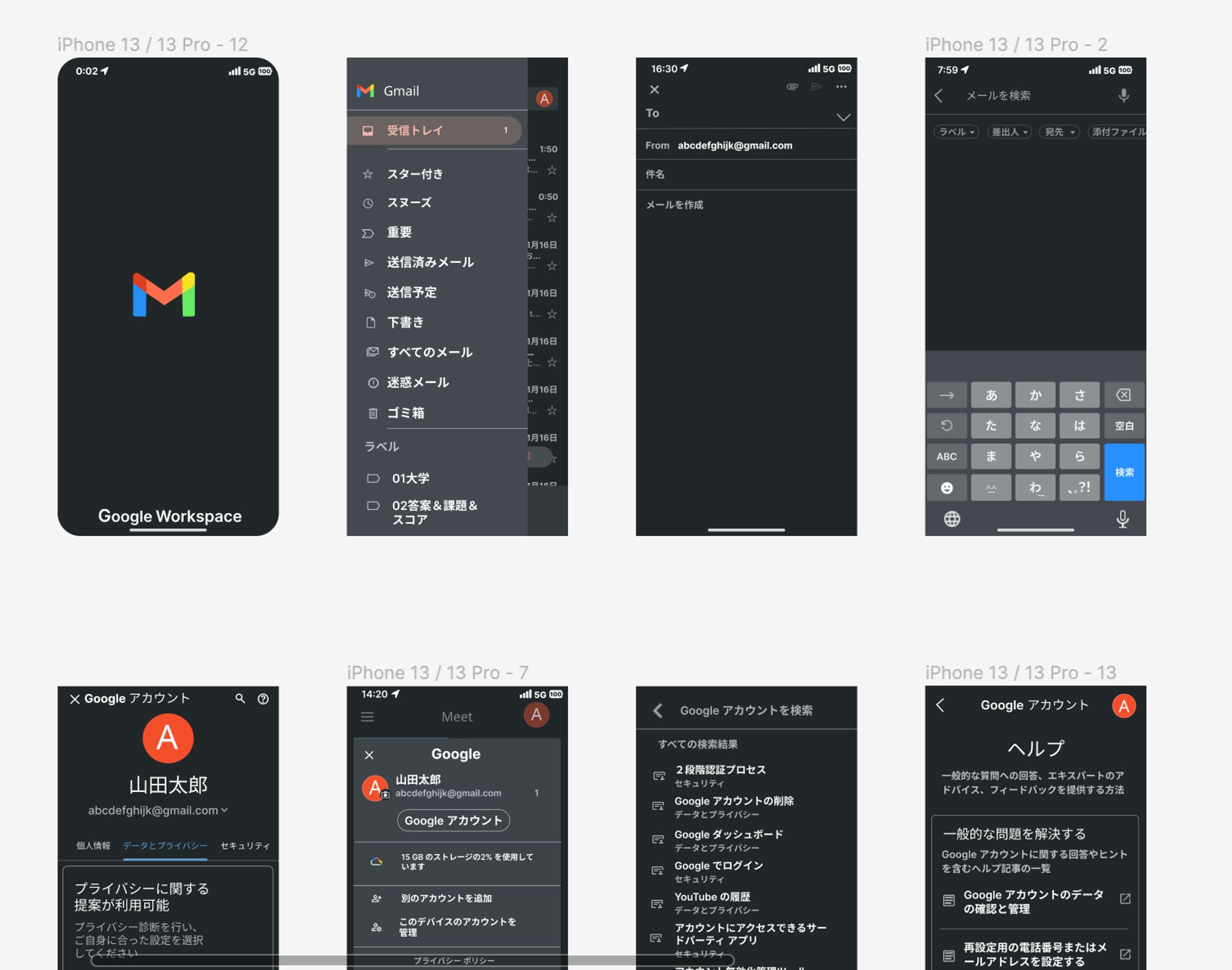Screen dimensions: 1232x970
Task: Click the プライバシー ポリシー link
Action: [x=454, y=960]
